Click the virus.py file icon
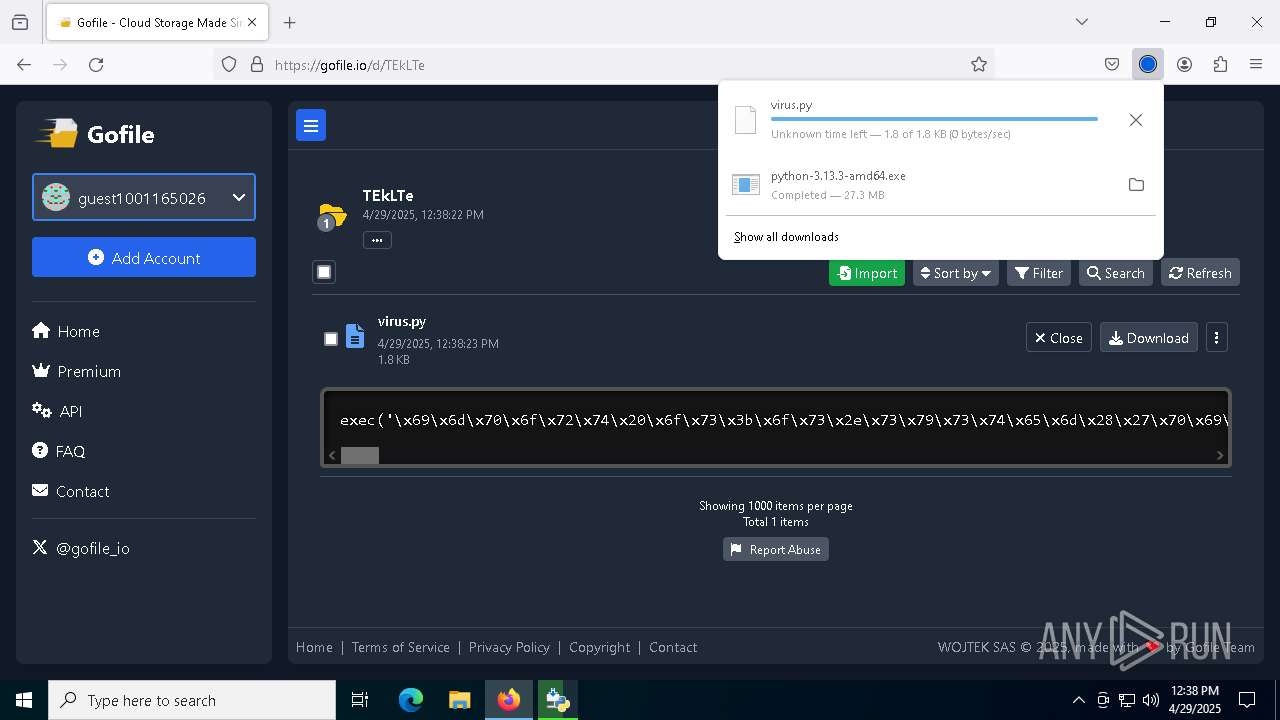 pos(355,336)
